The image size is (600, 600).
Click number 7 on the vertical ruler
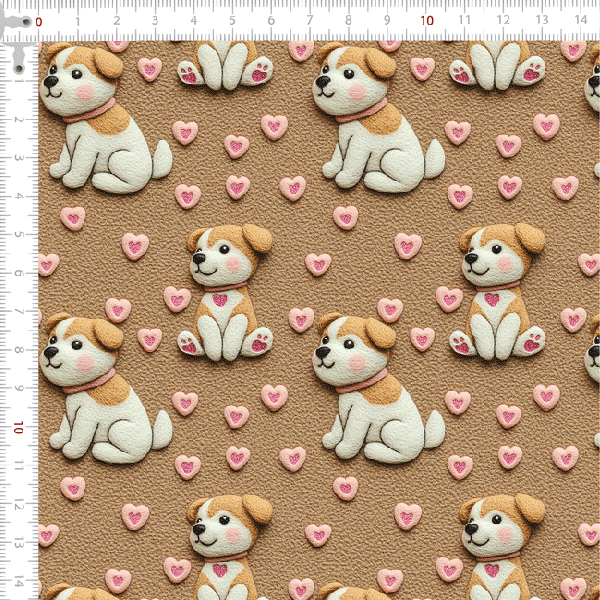pos(18,311)
